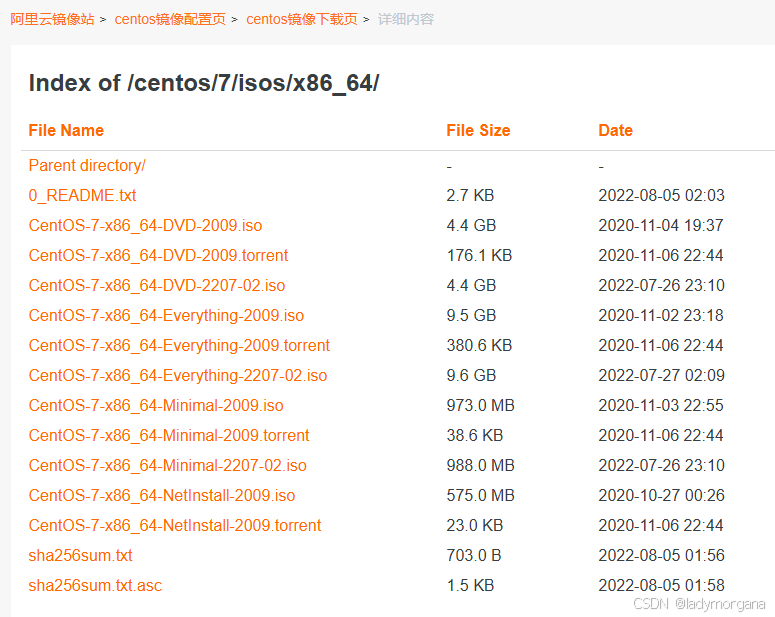Click the File Name column header
The width and height of the screenshot is (775, 617).
(x=66, y=131)
